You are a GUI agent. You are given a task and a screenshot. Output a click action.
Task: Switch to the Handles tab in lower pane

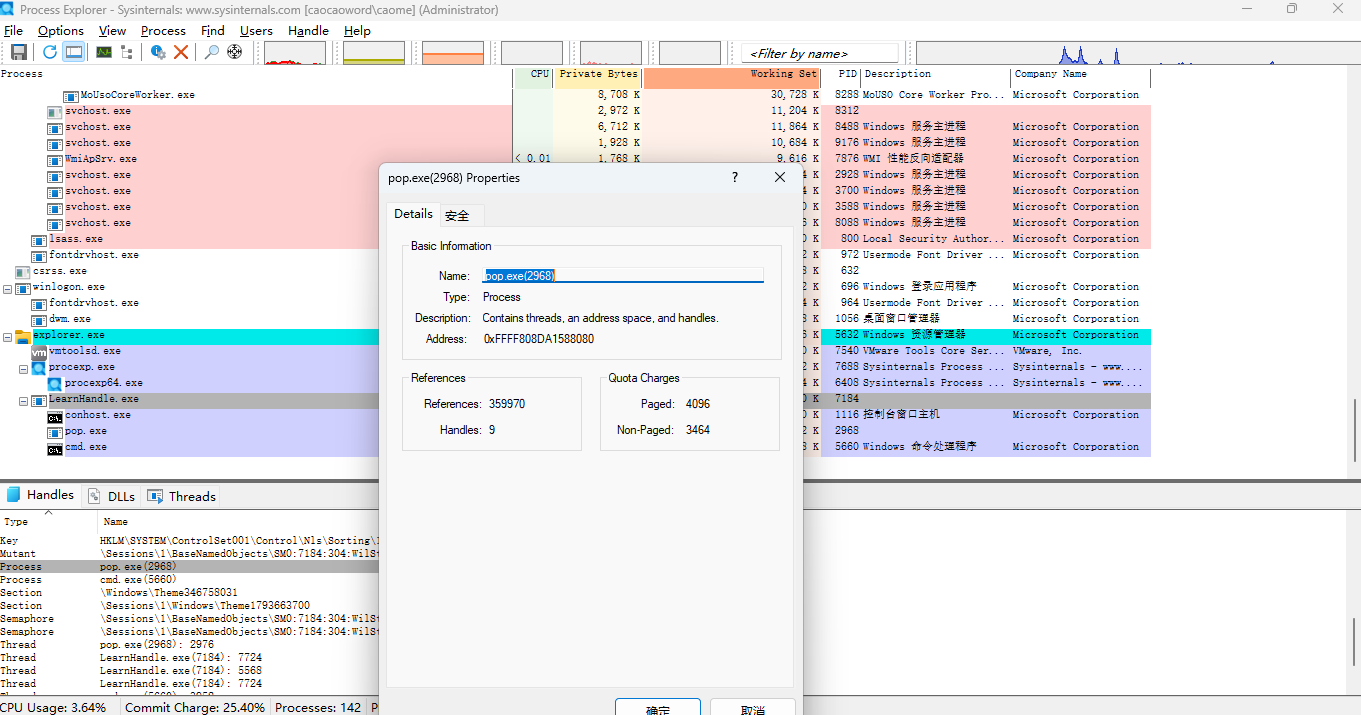(x=41, y=495)
